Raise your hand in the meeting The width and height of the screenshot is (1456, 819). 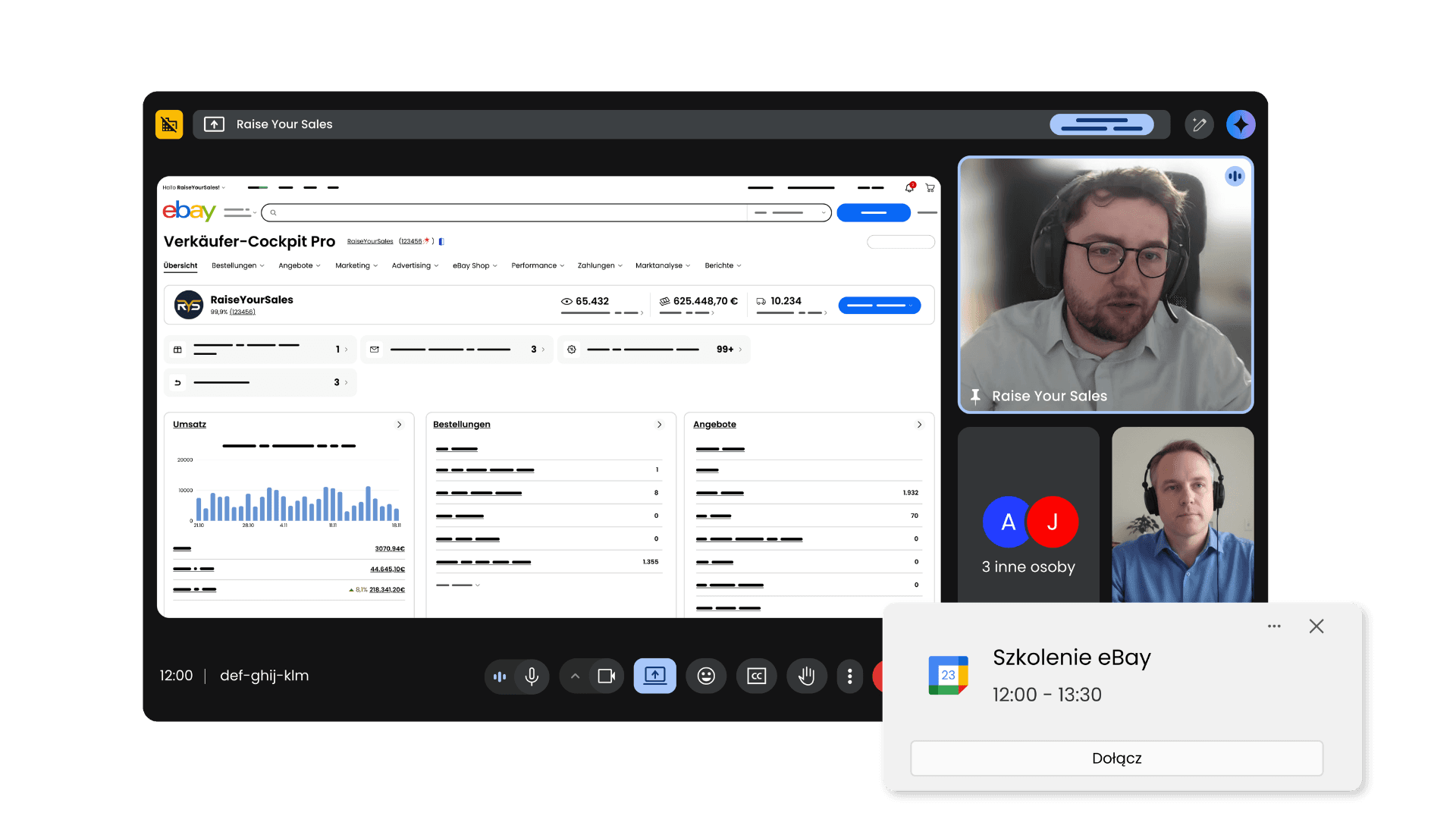click(807, 676)
